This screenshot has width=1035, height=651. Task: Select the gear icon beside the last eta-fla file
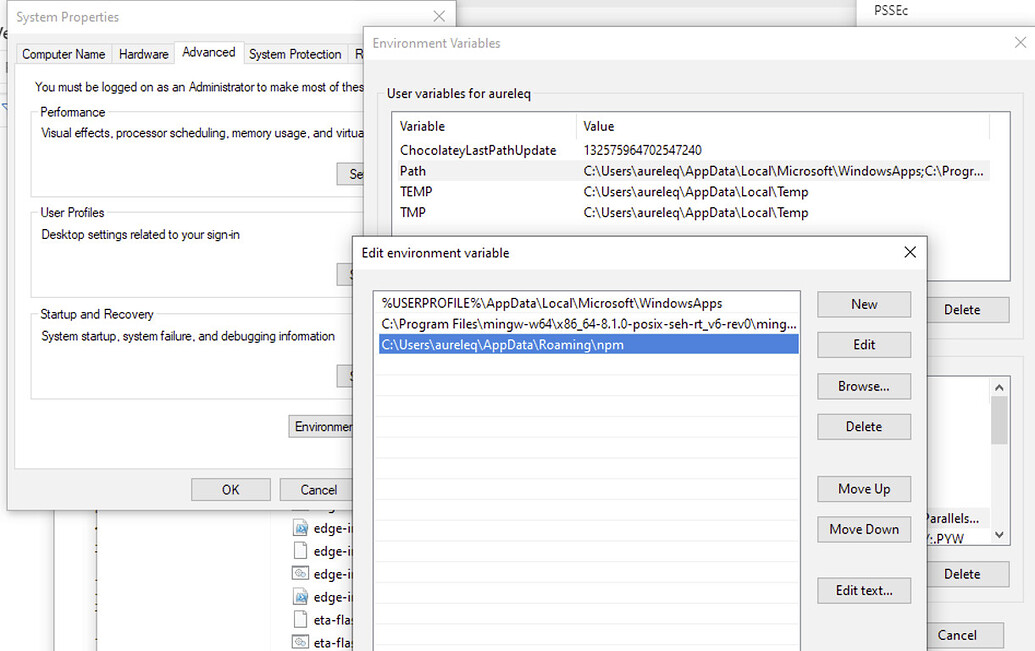pos(302,642)
